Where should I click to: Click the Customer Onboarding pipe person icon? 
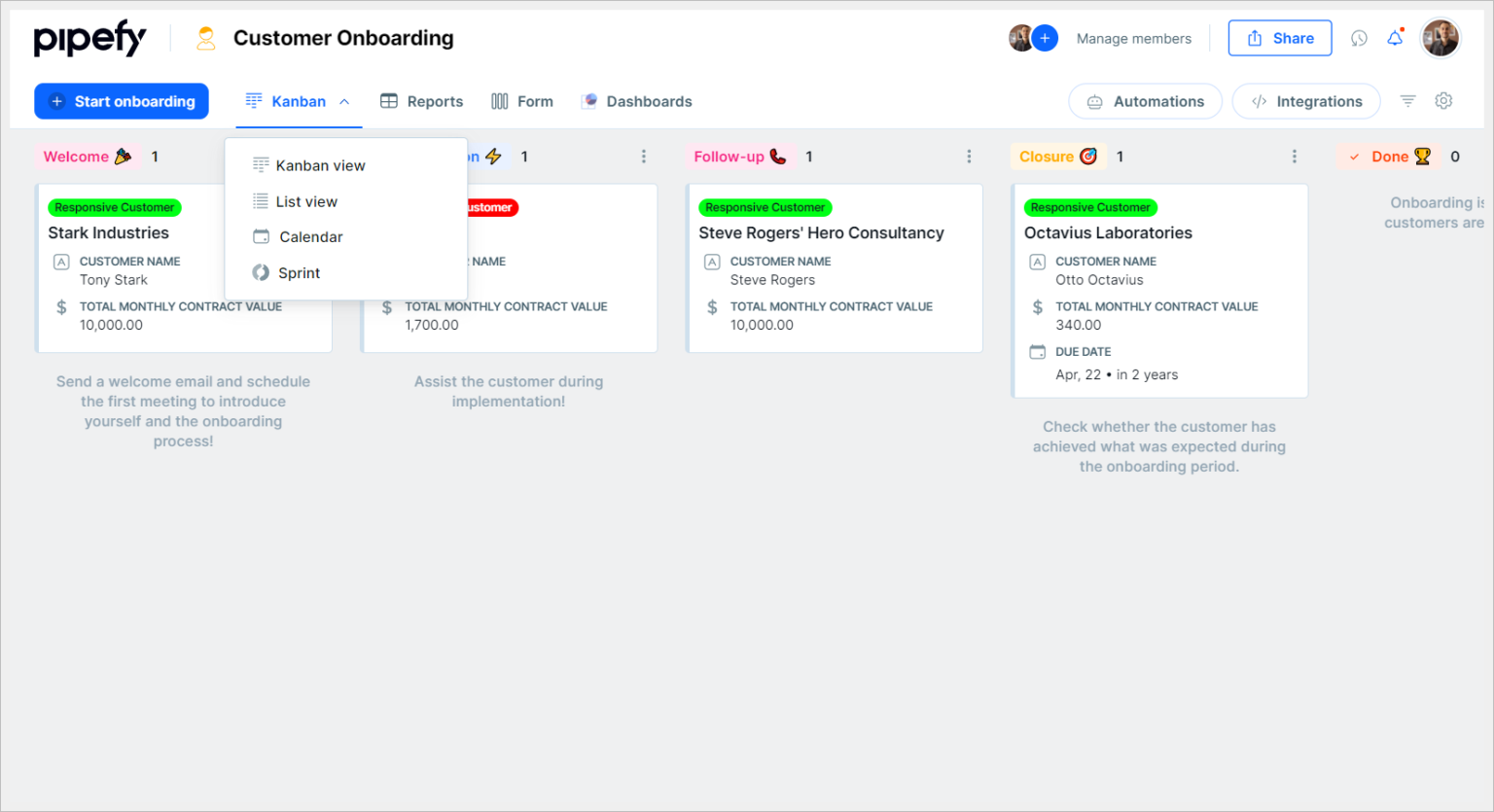[205, 38]
